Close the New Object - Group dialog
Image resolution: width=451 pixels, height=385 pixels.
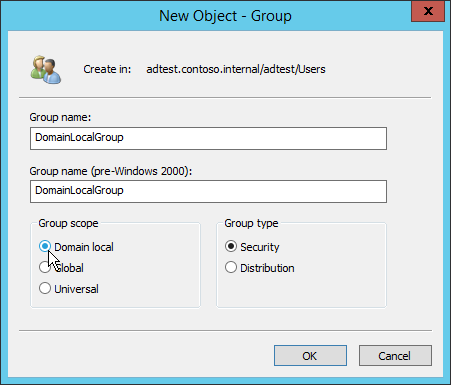click(428, 11)
